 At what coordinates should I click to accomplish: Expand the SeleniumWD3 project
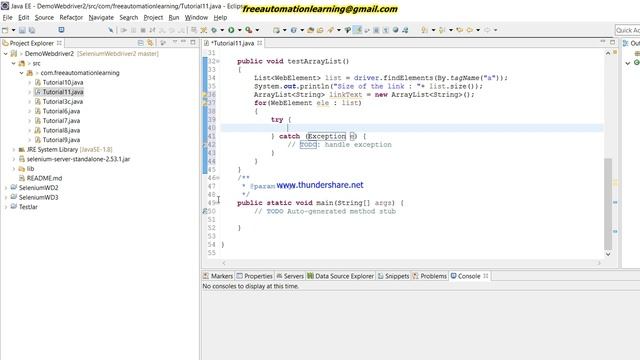click(x=6, y=197)
